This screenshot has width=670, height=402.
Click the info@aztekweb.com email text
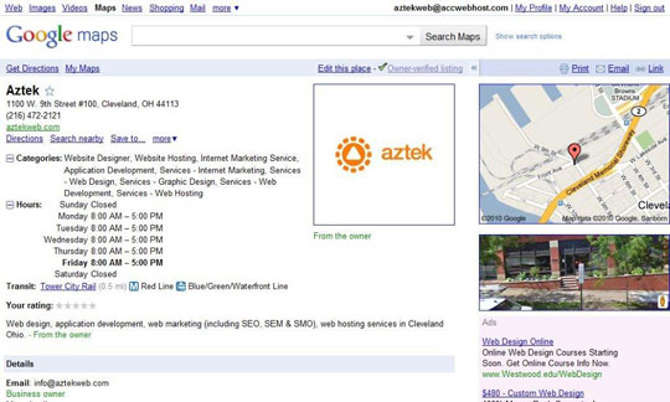(x=71, y=383)
